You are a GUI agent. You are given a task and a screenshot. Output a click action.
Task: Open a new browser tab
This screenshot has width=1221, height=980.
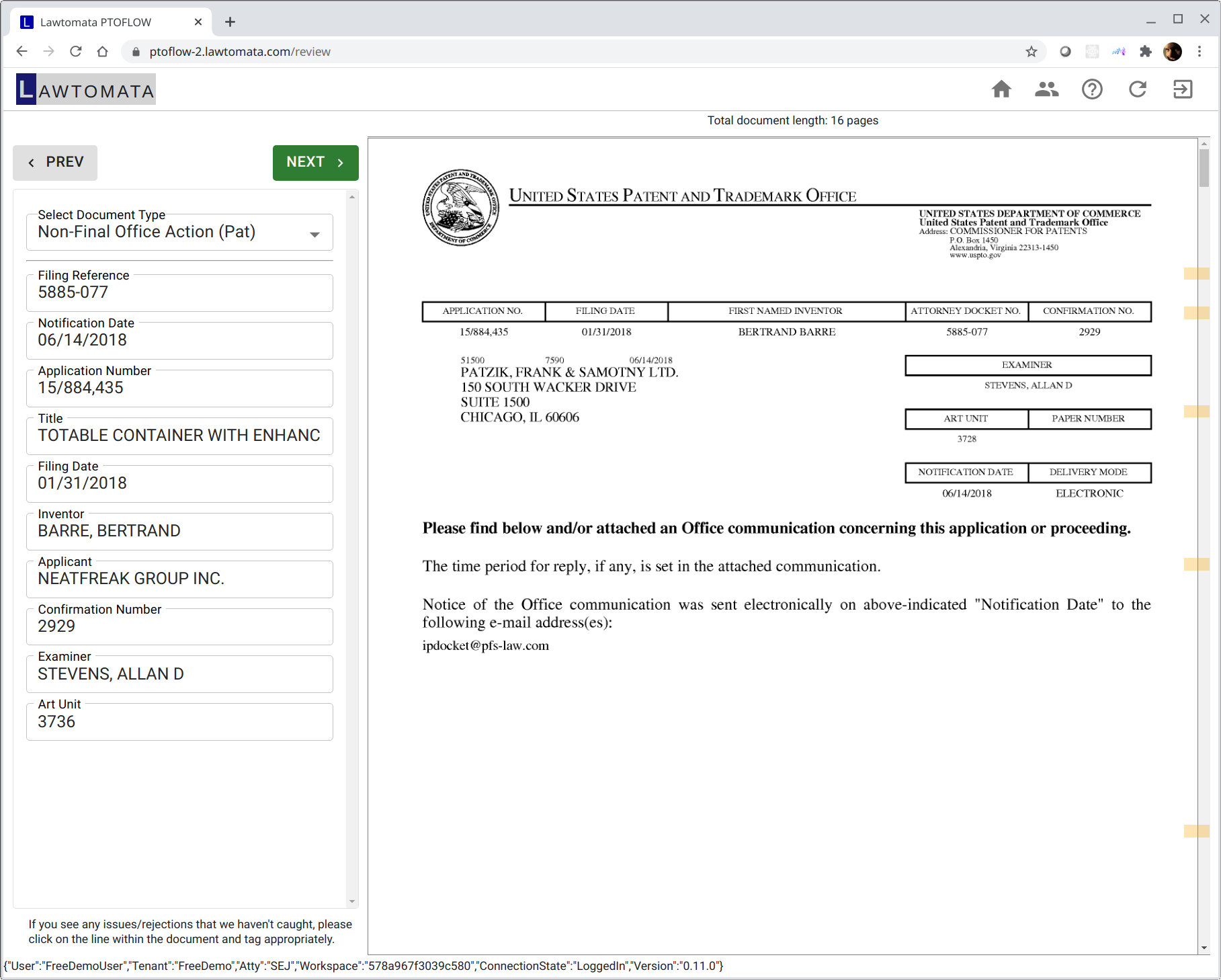click(x=230, y=22)
